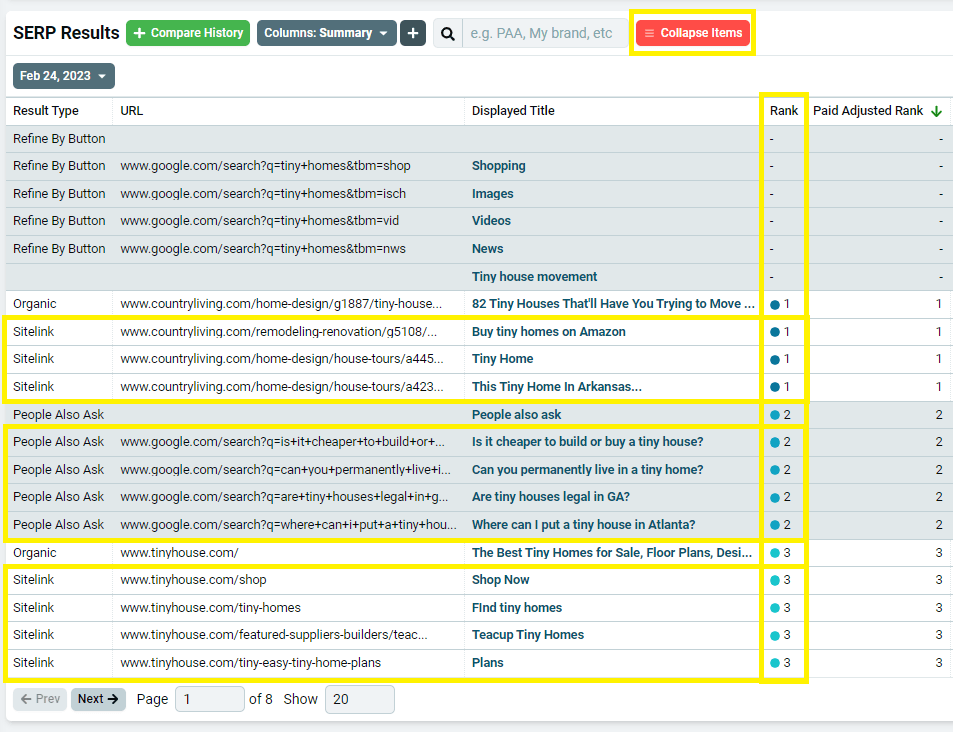Open the FInd tiny homes sitelink
The width and height of the screenshot is (953, 732).
pos(517,608)
